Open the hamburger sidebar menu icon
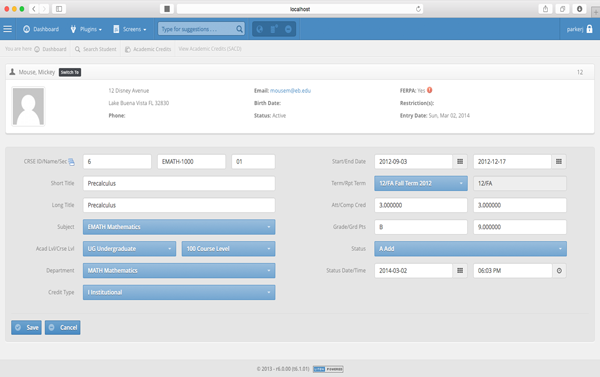The height and width of the screenshot is (377, 600). (8, 29)
